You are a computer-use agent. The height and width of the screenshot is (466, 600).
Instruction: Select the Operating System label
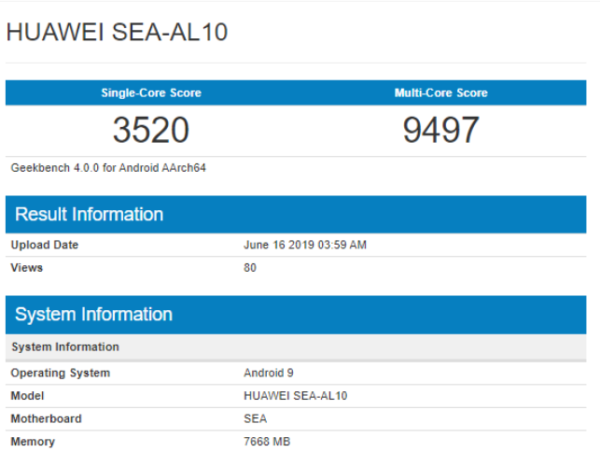pyautogui.click(x=60, y=373)
